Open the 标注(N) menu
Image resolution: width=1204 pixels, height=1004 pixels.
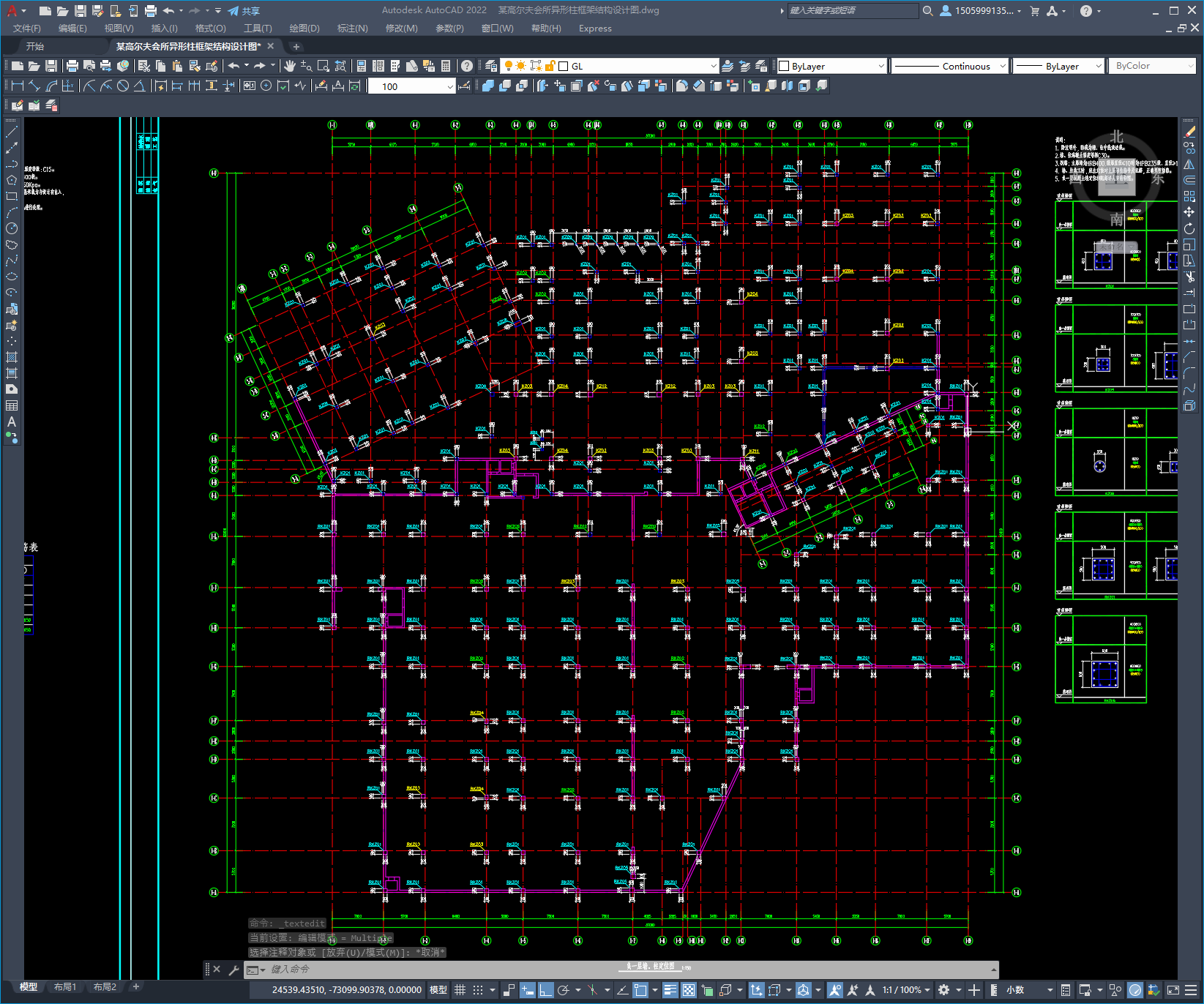tap(352, 29)
